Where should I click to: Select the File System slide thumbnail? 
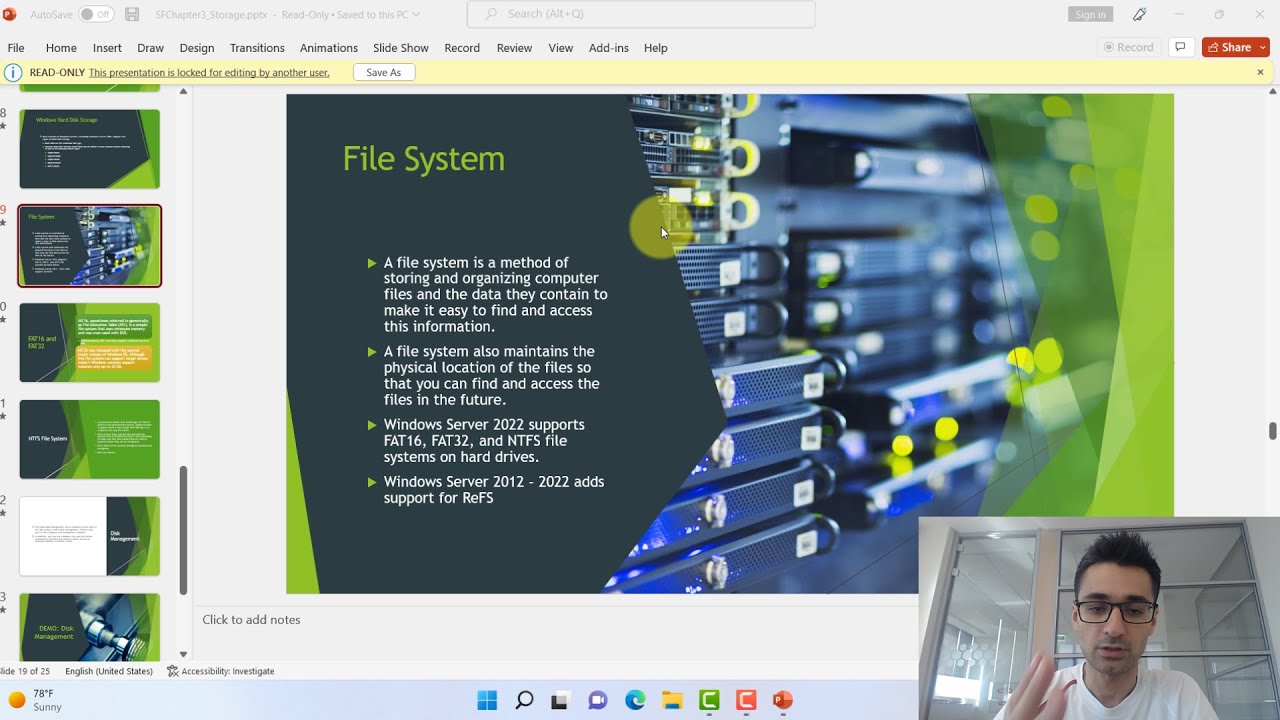pyautogui.click(x=89, y=246)
